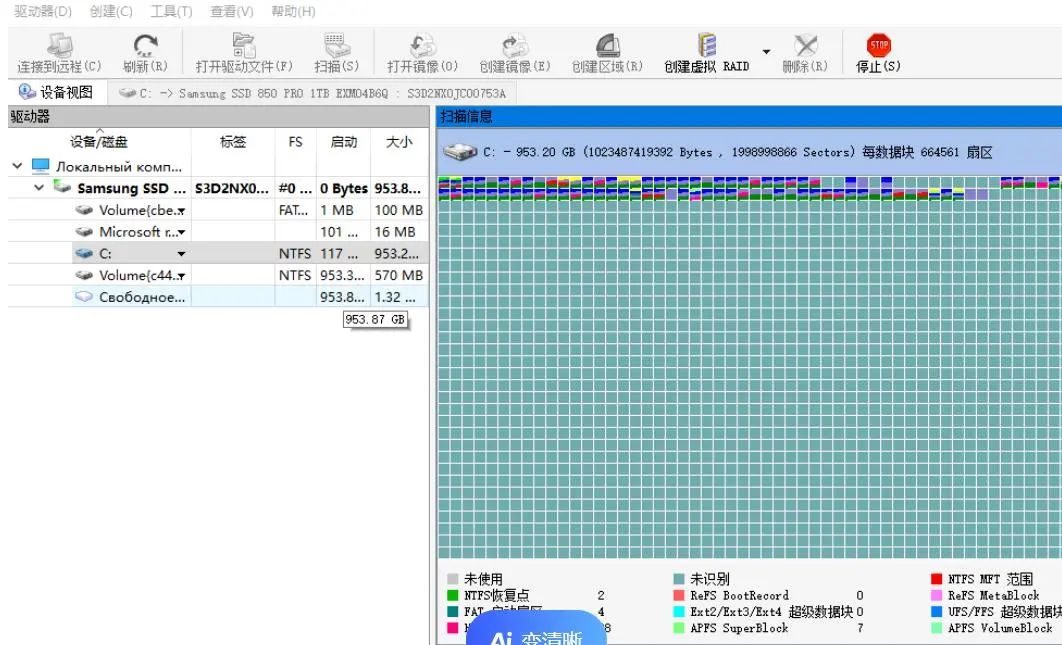Image resolution: width=1062 pixels, height=645 pixels.
Task: Click the disk icon in 扫描信息 header
Action: point(460,151)
